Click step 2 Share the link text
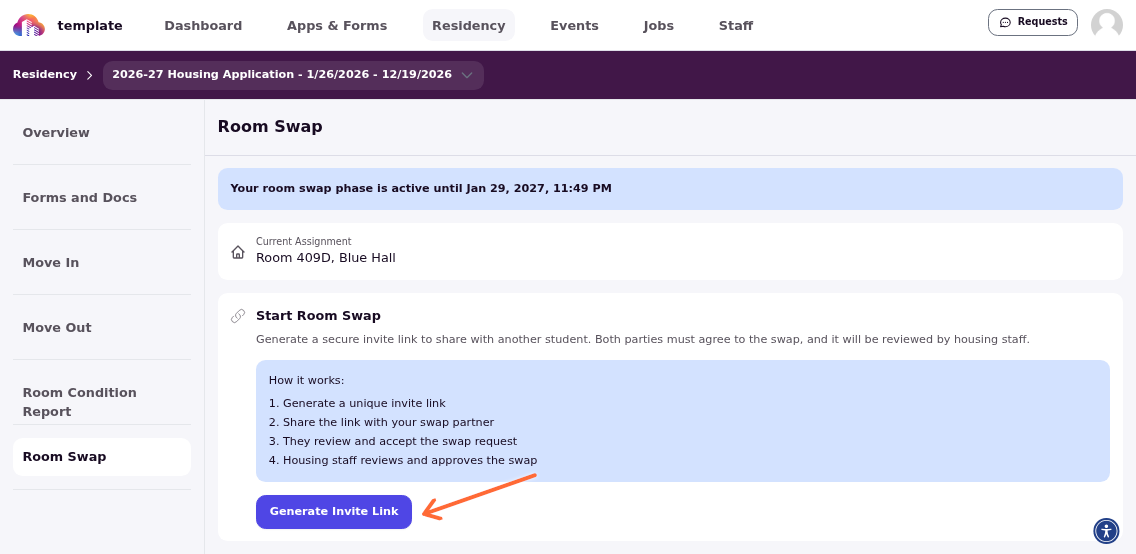This screenshot has height=554, width=1136. click(381, 422)
